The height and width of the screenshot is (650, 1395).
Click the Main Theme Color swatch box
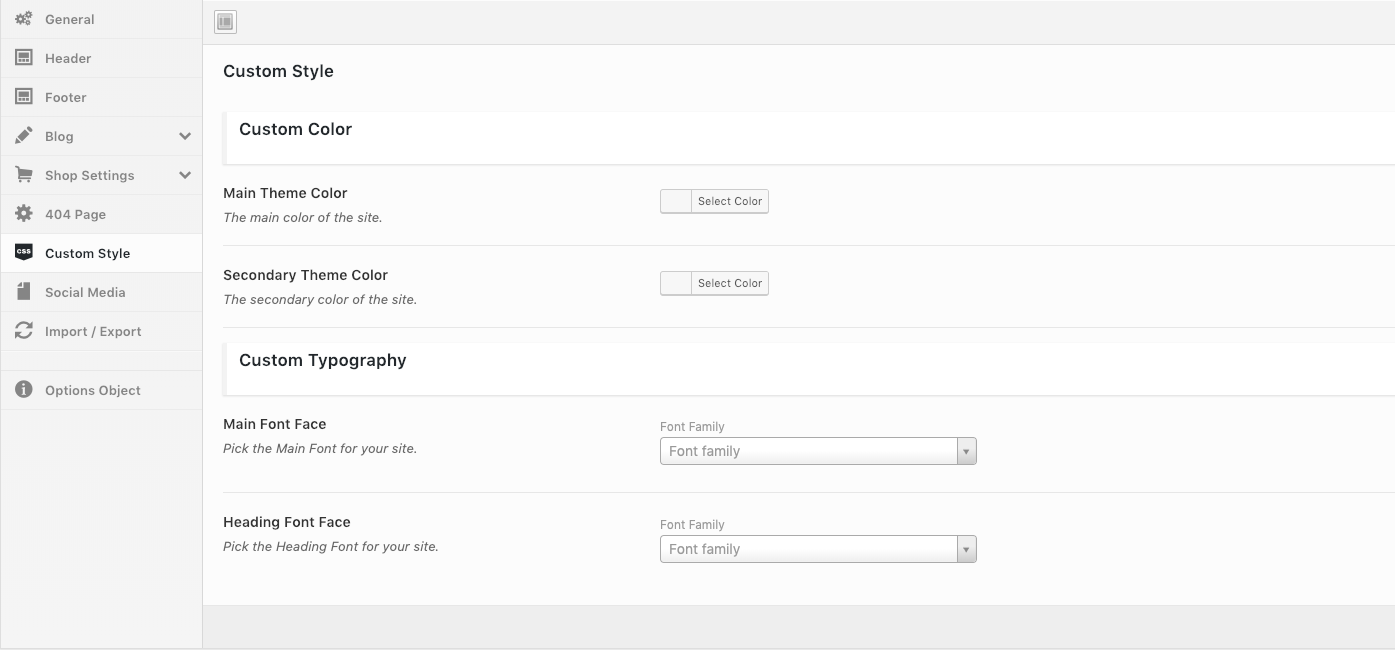click(x=676, y=201)
